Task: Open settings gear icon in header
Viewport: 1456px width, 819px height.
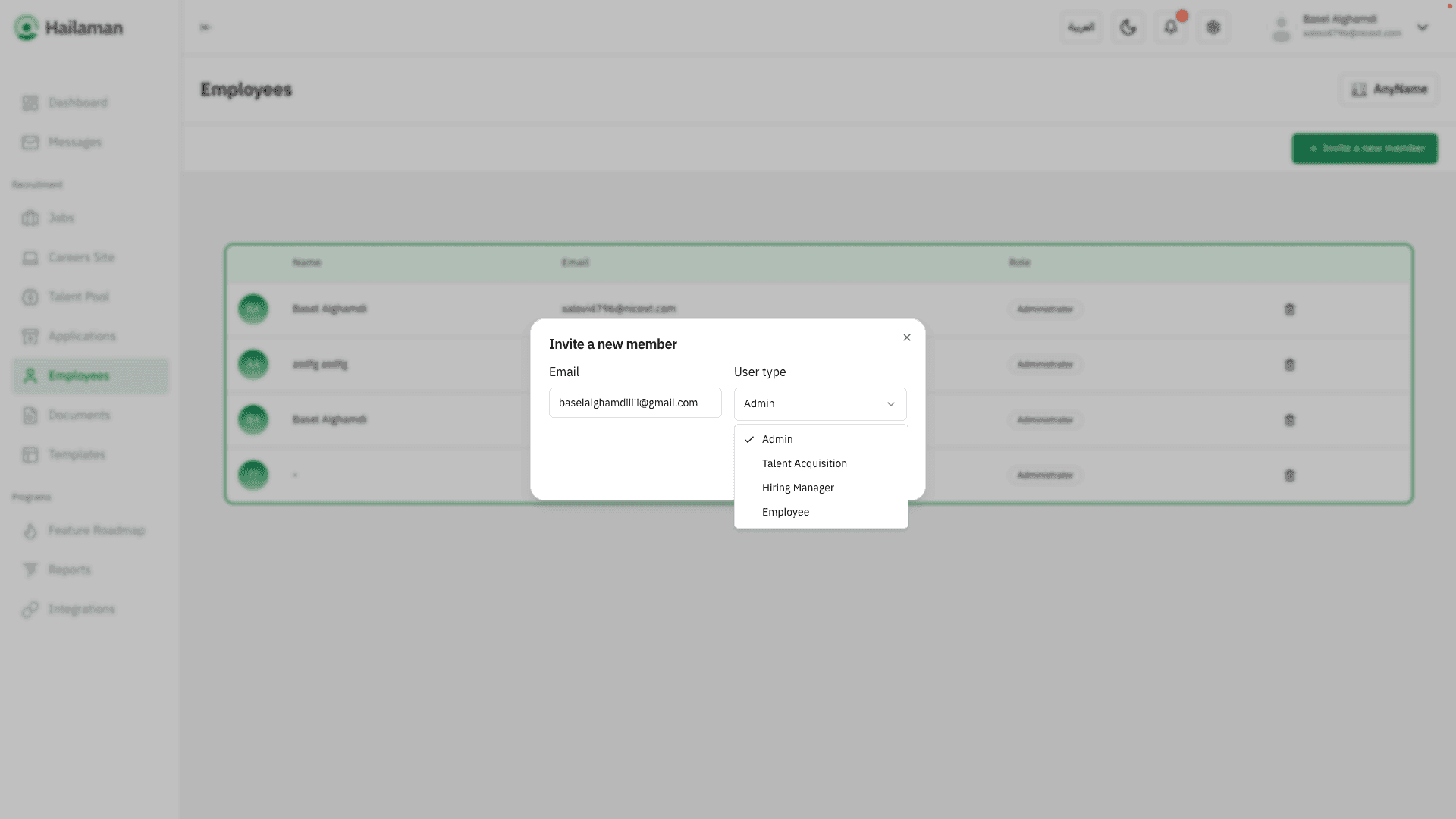Action: (x=1213, y=28)
